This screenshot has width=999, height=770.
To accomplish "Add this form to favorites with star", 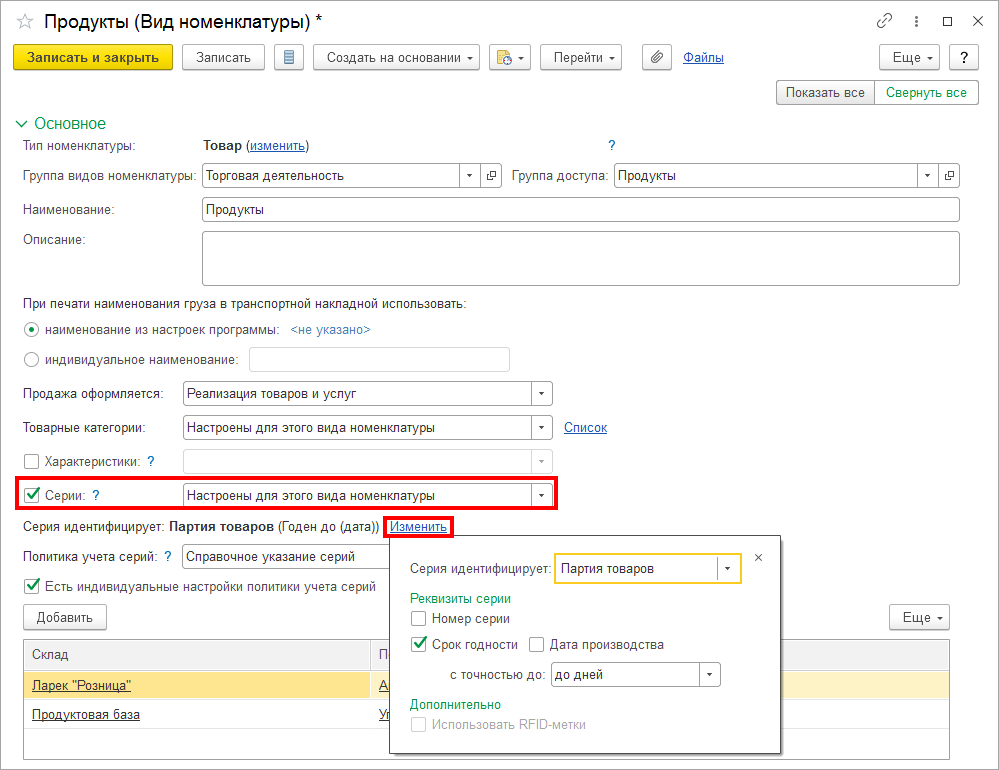I will coord(25,22).
